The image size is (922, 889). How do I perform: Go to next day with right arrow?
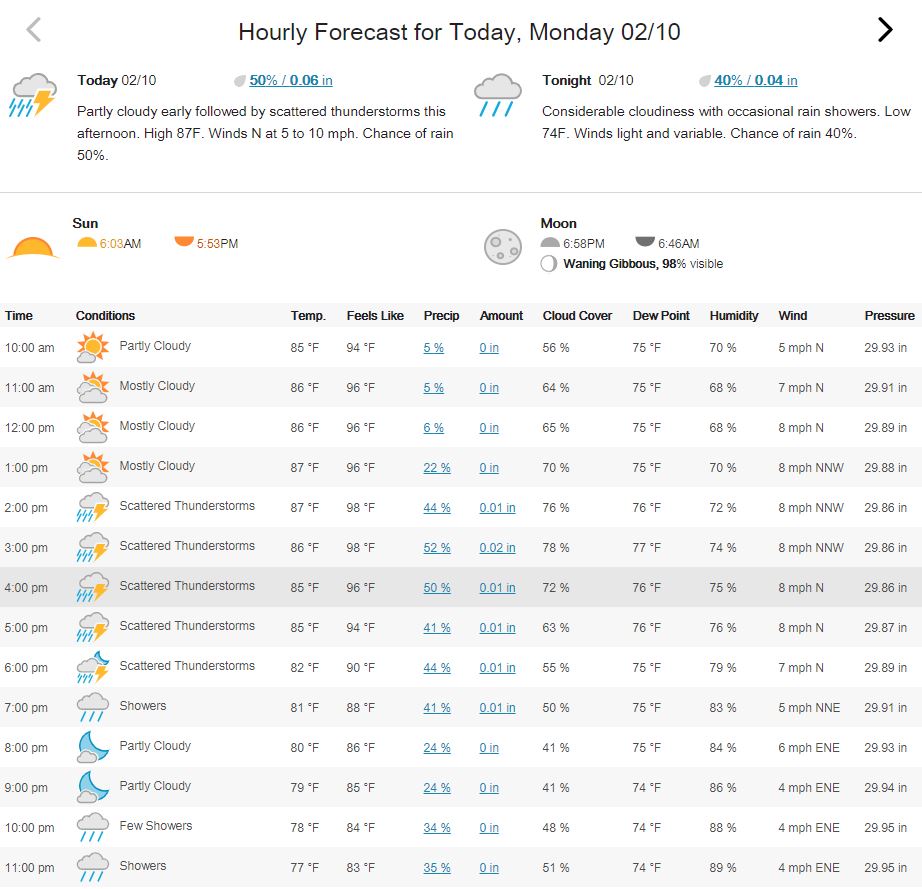point(885,29)
